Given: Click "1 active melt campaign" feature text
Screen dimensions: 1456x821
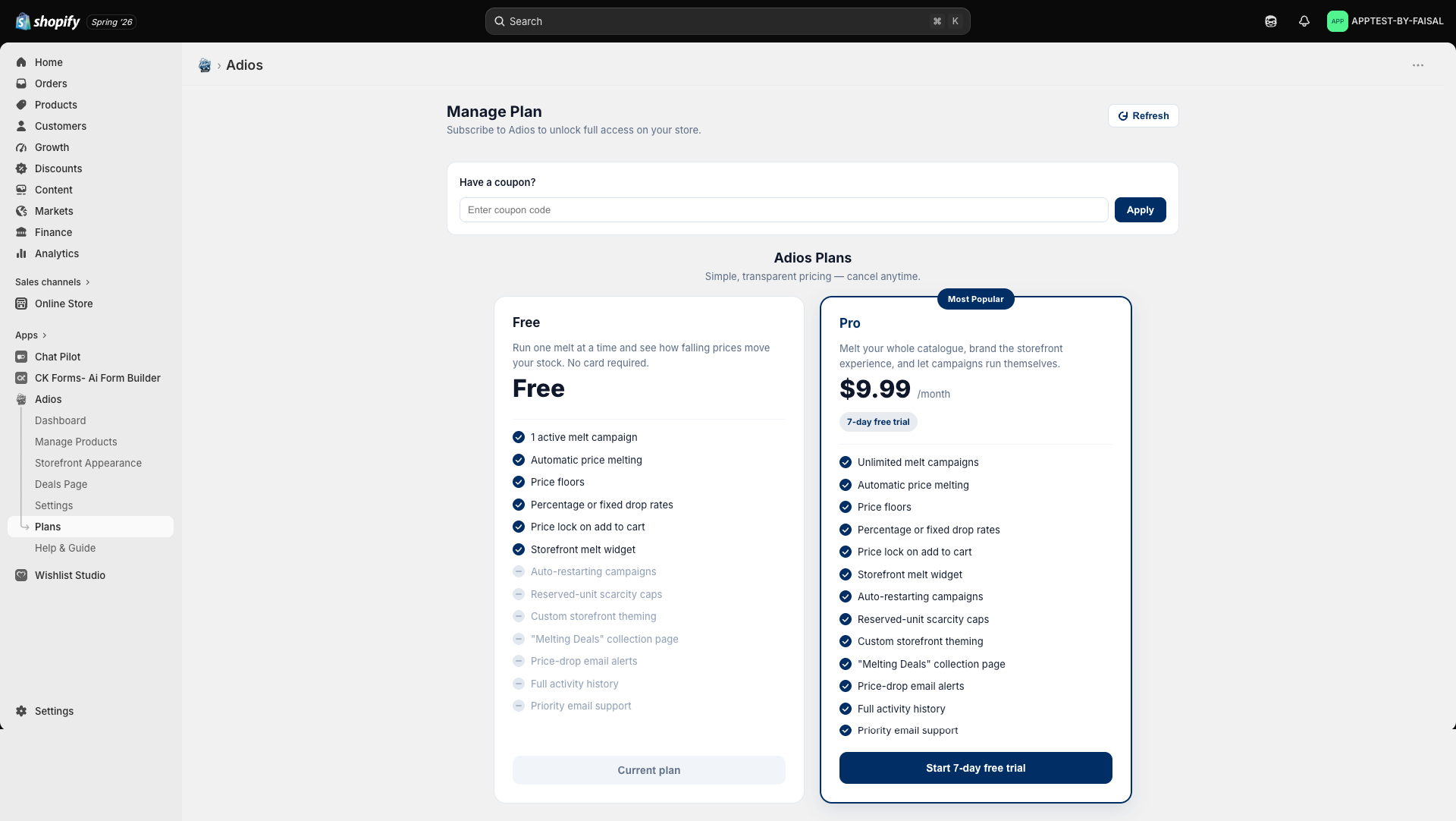Looking at the screenshot, I should 584,437.
